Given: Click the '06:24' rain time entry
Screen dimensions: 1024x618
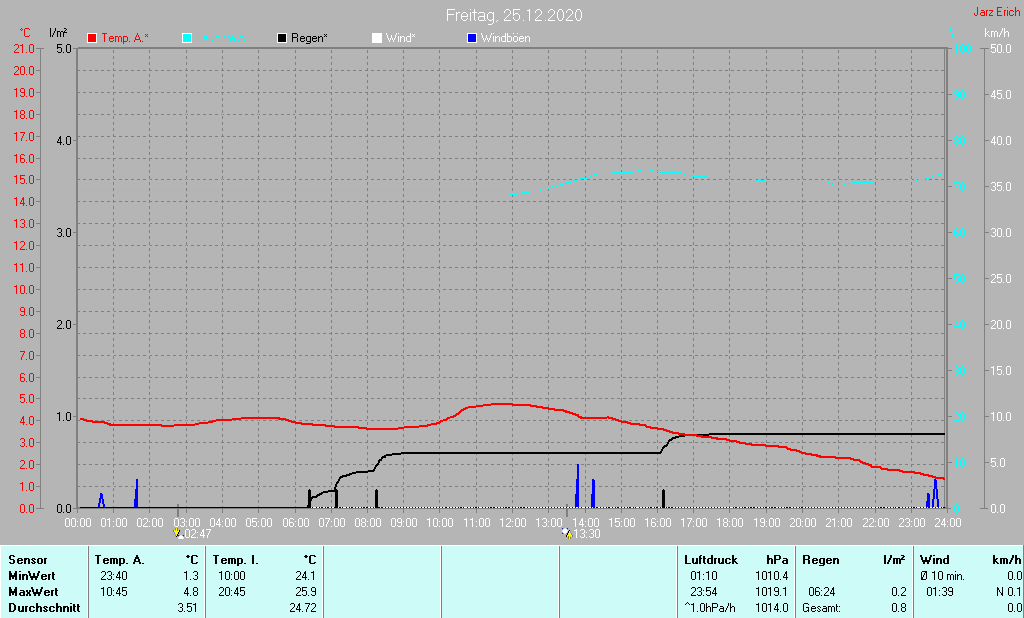Looking at the screenshot, I should coord(822,592).
